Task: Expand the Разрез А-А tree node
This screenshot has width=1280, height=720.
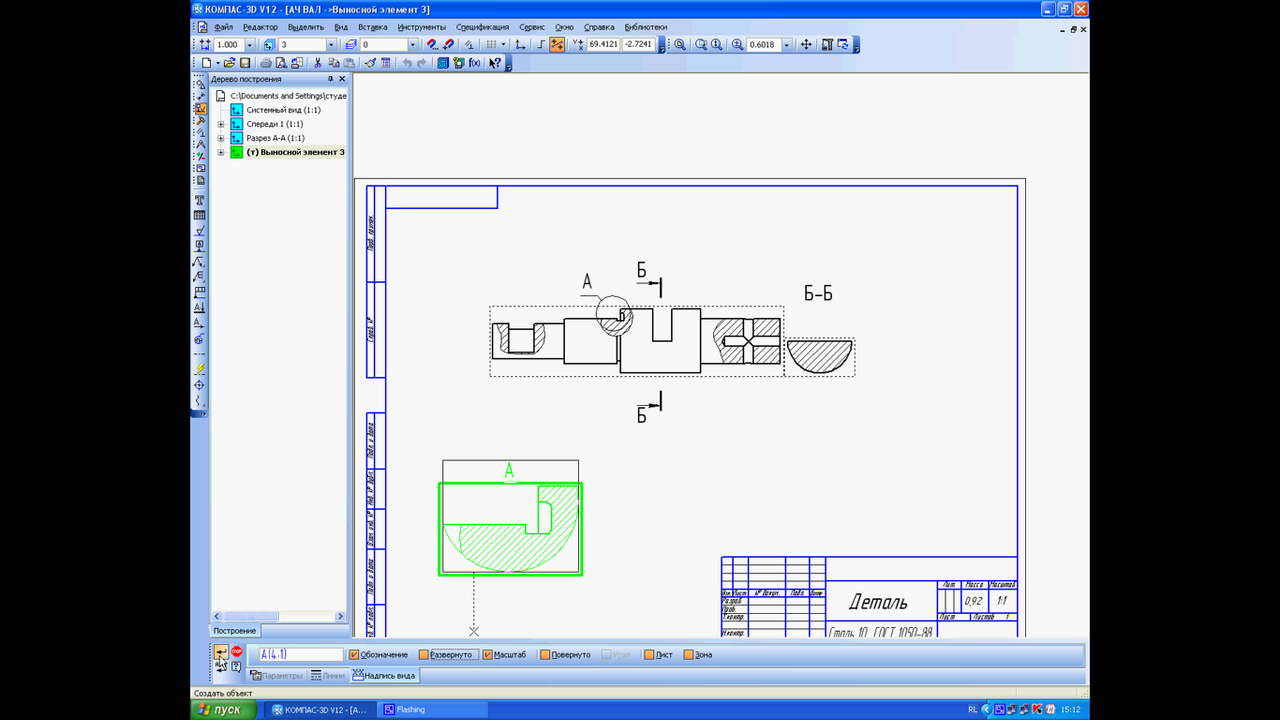Action: [x=220, y=138]
